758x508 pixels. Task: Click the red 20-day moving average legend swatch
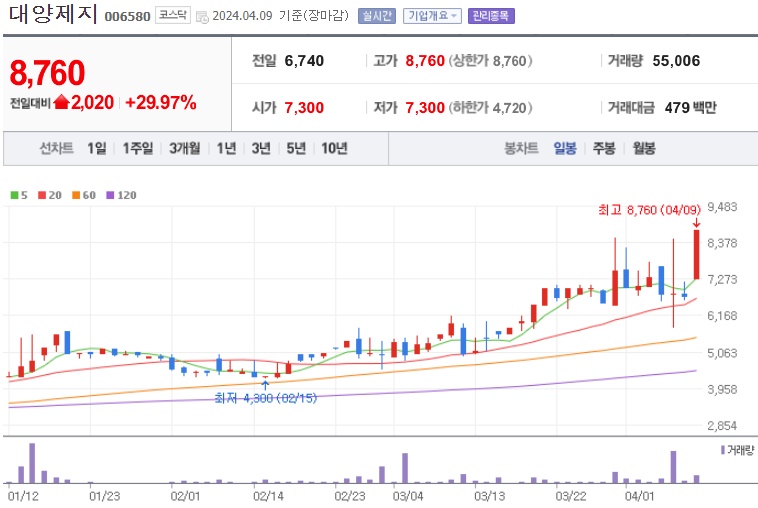[42, 195]
